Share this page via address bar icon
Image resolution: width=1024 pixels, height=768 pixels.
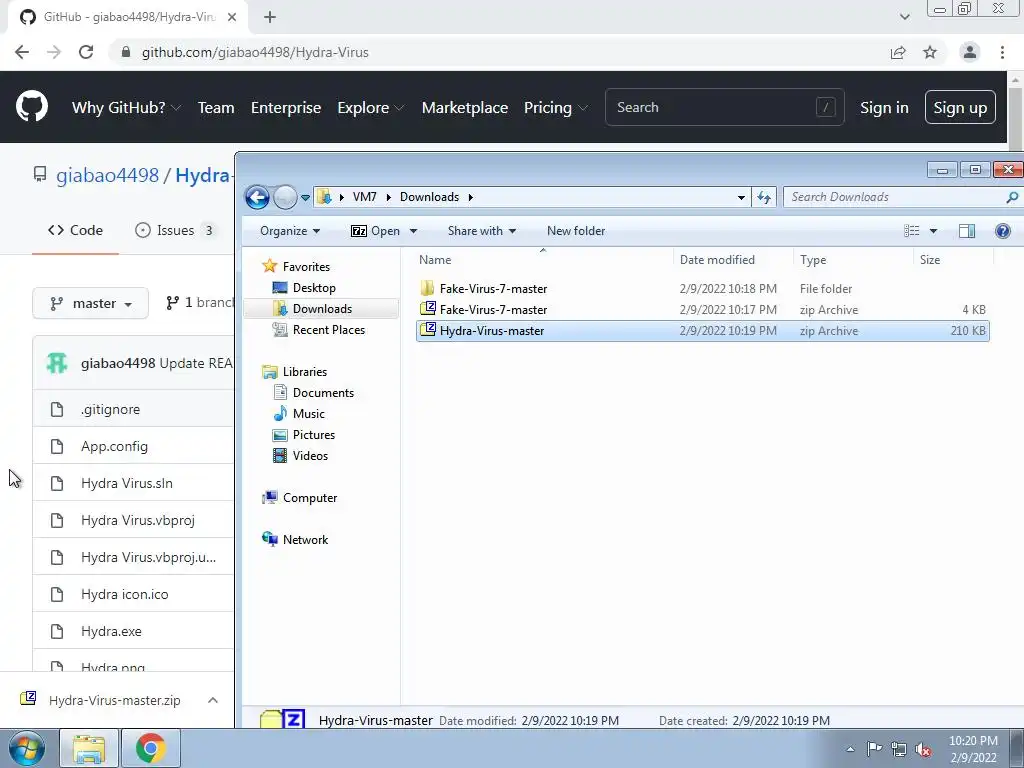point(898,52)
